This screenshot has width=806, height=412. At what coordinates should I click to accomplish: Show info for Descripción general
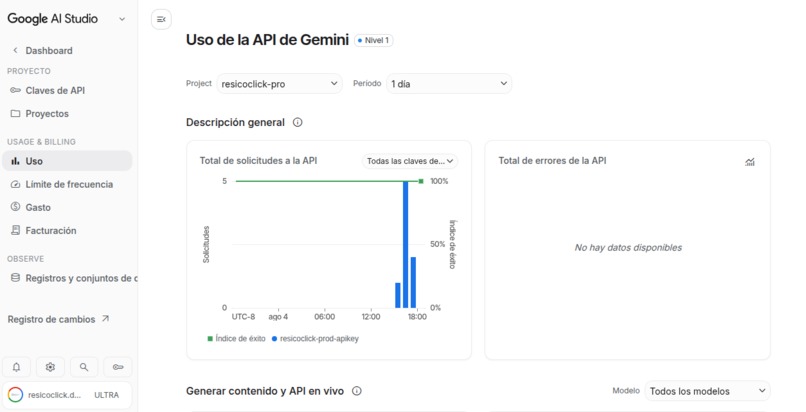click(298, 122)
